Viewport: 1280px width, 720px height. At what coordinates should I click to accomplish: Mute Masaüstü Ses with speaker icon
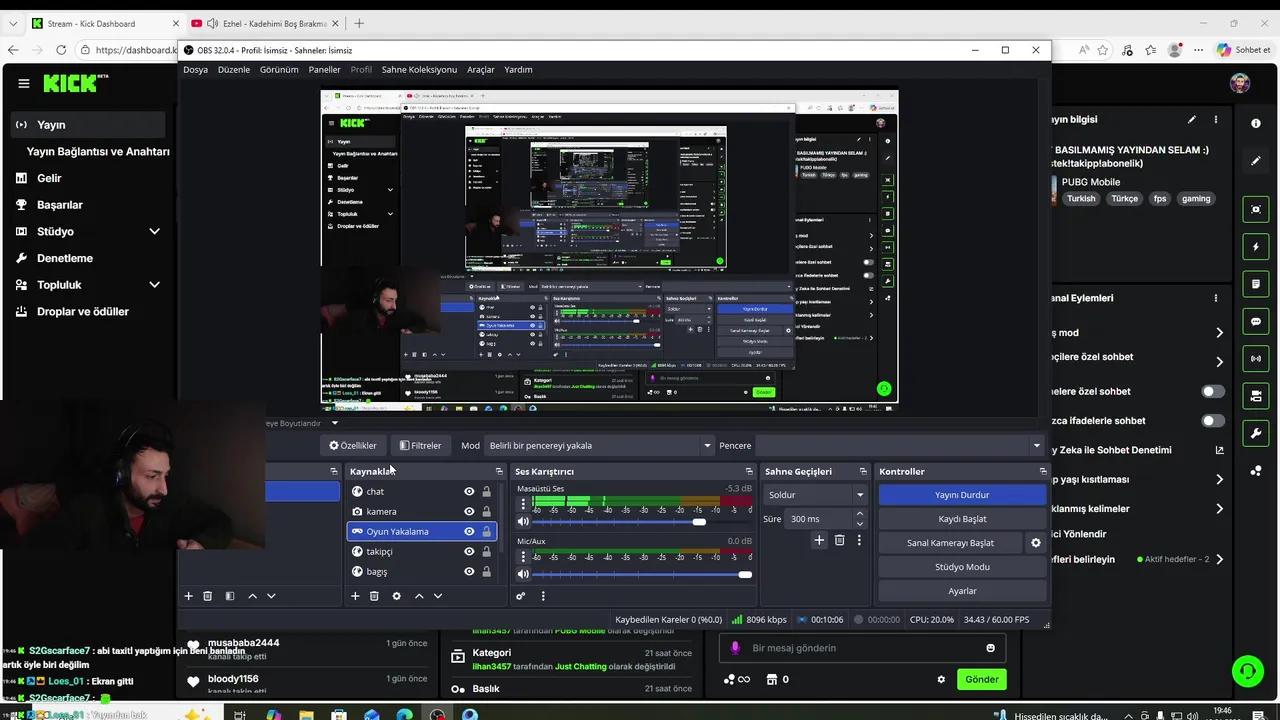click(x=523, y=521)
